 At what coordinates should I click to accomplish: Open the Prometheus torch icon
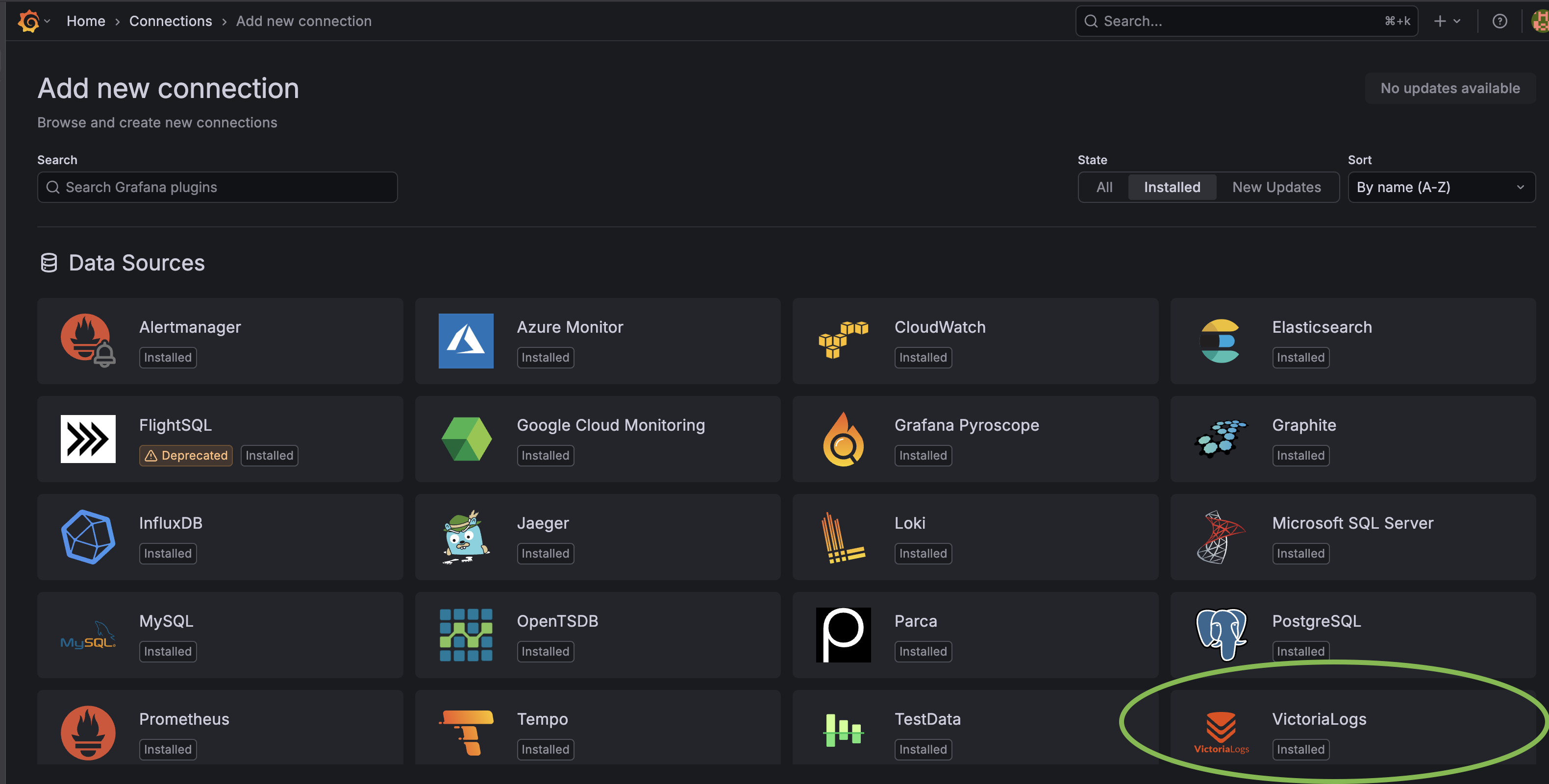point(88,732)
